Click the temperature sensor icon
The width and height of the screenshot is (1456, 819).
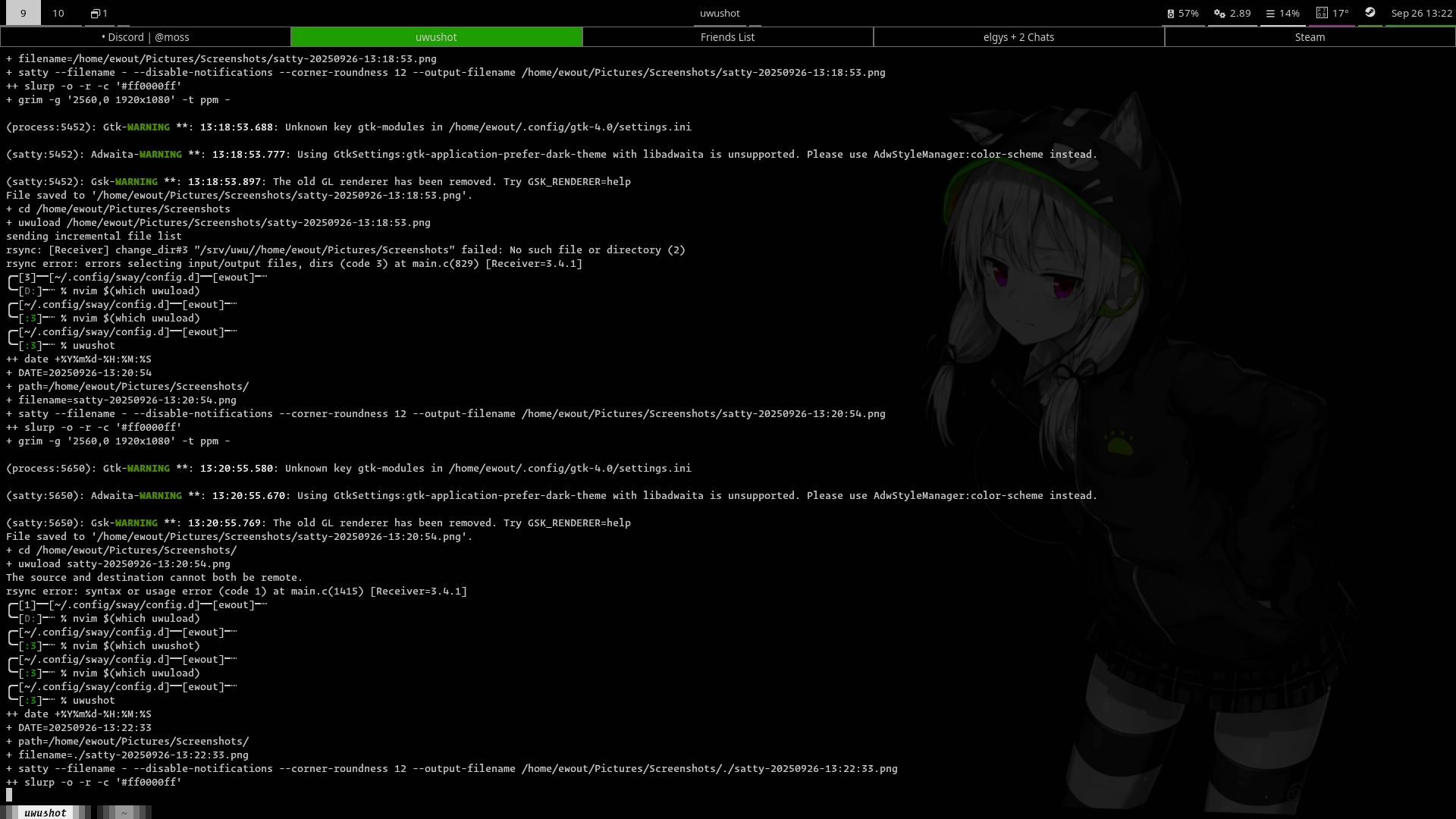1322,13
